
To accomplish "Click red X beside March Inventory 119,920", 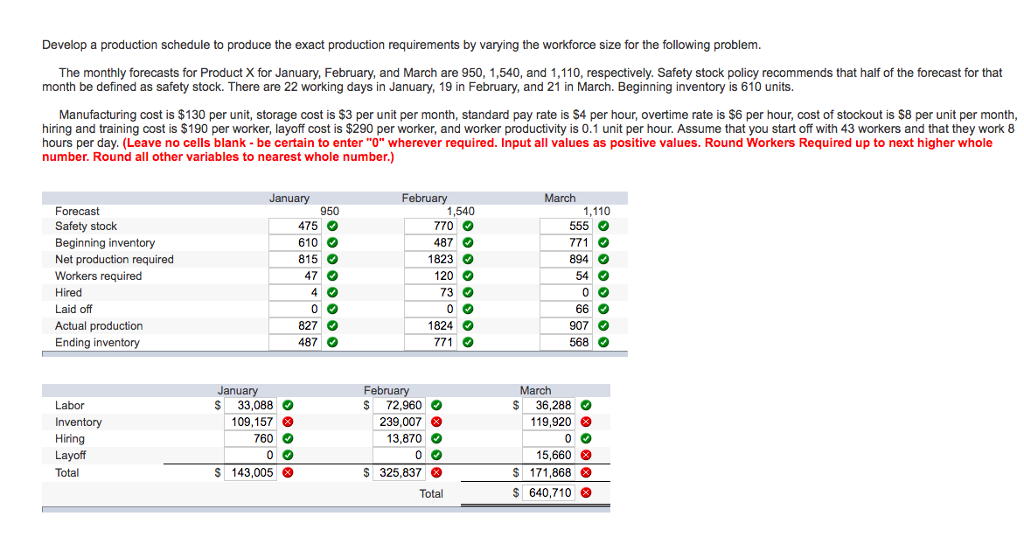I will tap(586, 422).
